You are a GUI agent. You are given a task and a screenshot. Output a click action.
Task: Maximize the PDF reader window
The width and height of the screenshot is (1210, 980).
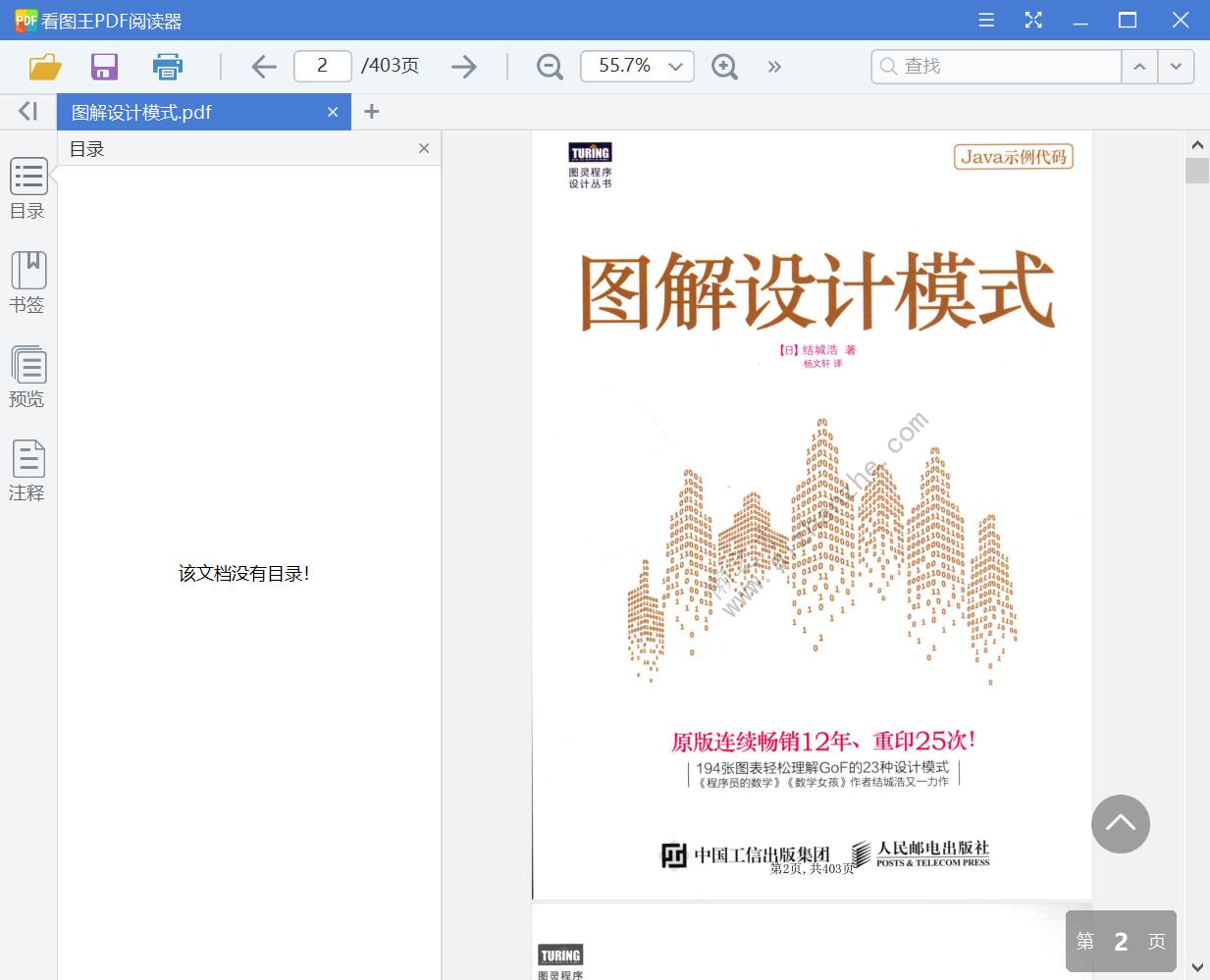pyautogui.click(x=1128, y=20)
